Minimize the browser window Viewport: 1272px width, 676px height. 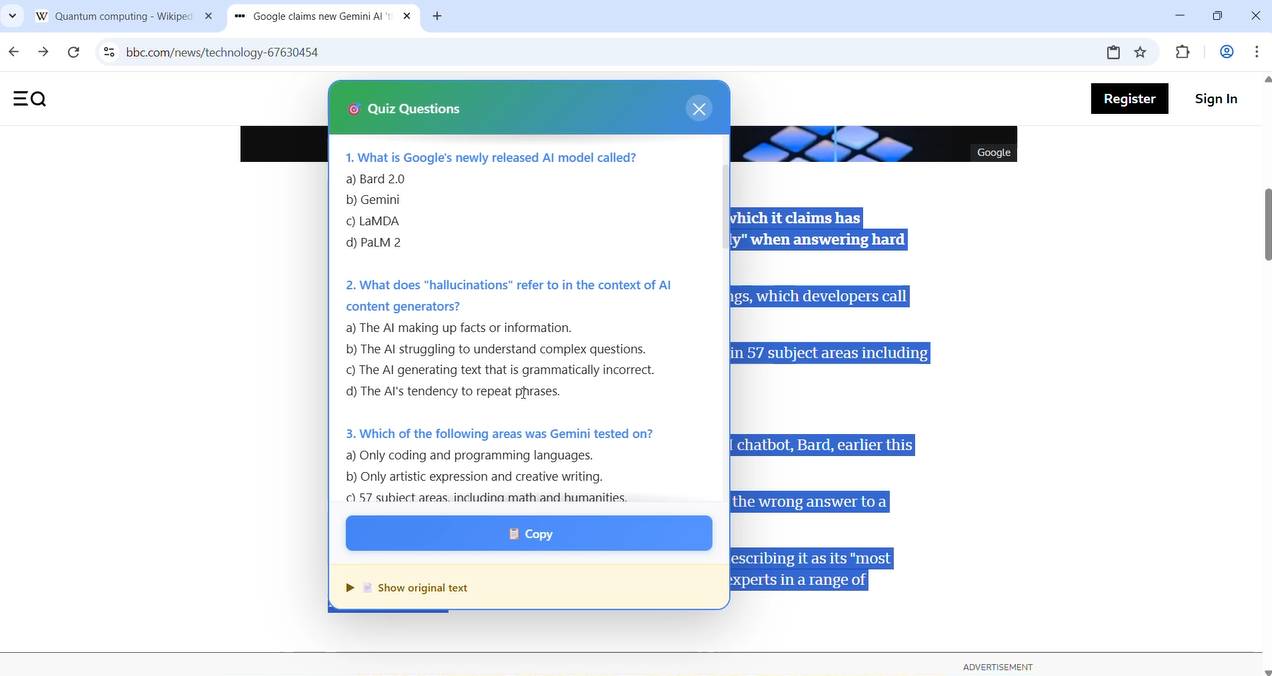pyautogui.click(x=1180, y=16)
